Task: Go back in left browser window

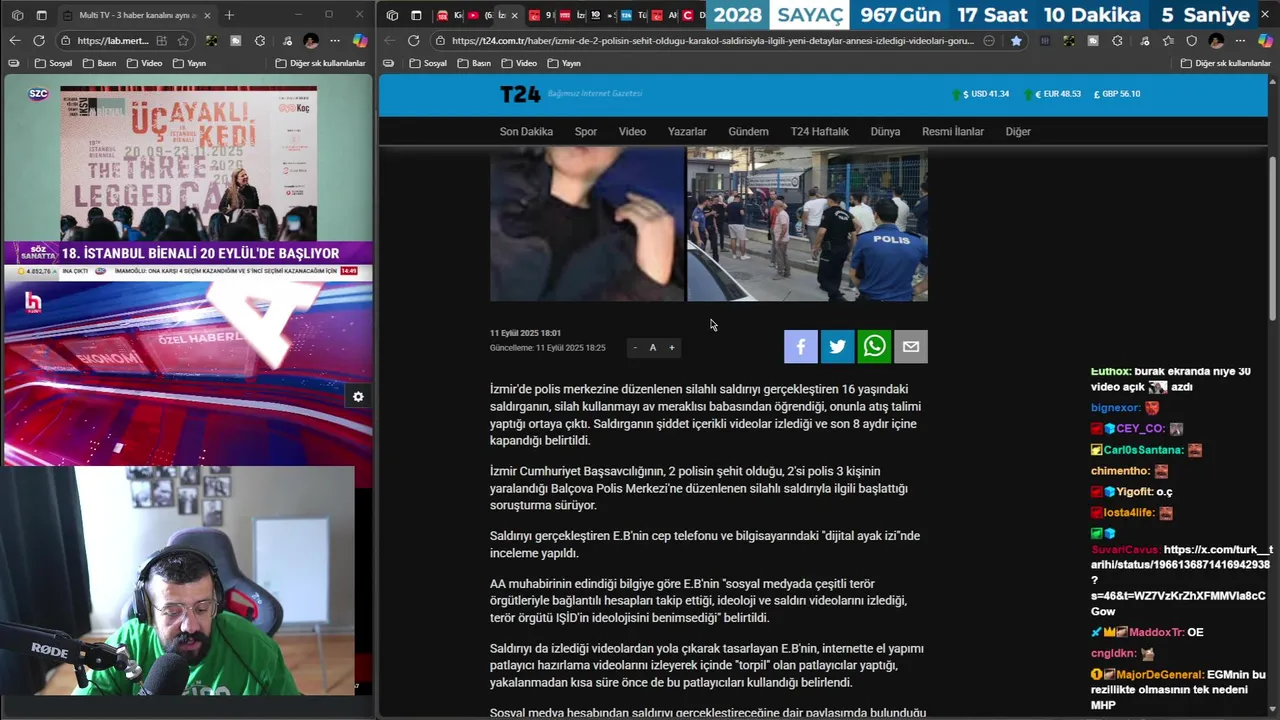Action: click(14, 40)
